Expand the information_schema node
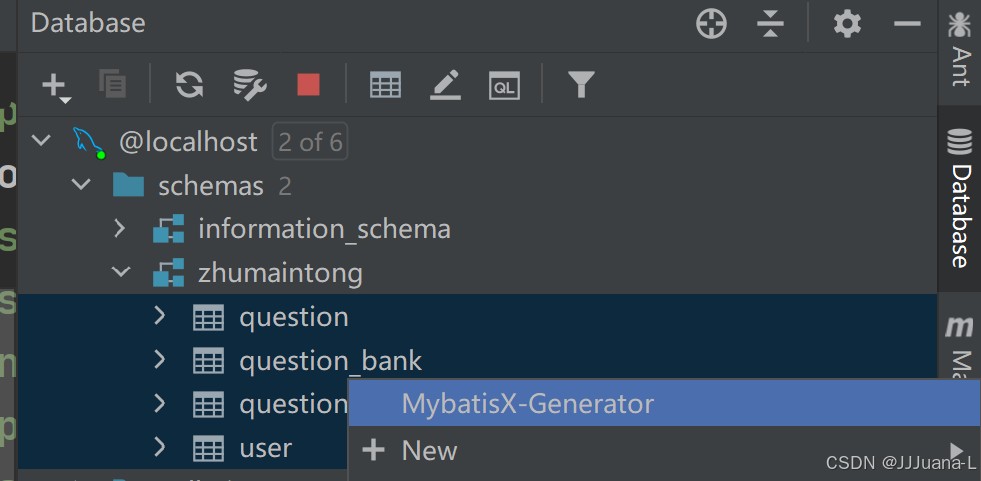Screen dimensions: 981x481 click(x=120, y=229)
